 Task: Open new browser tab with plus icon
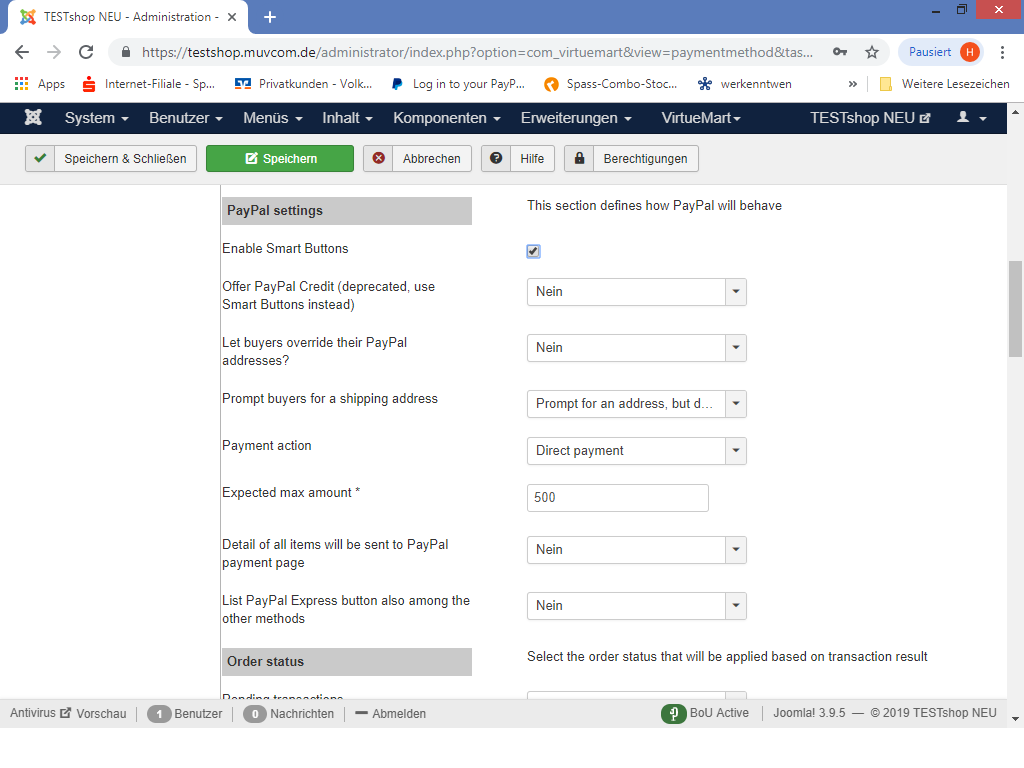click(269, 17)
